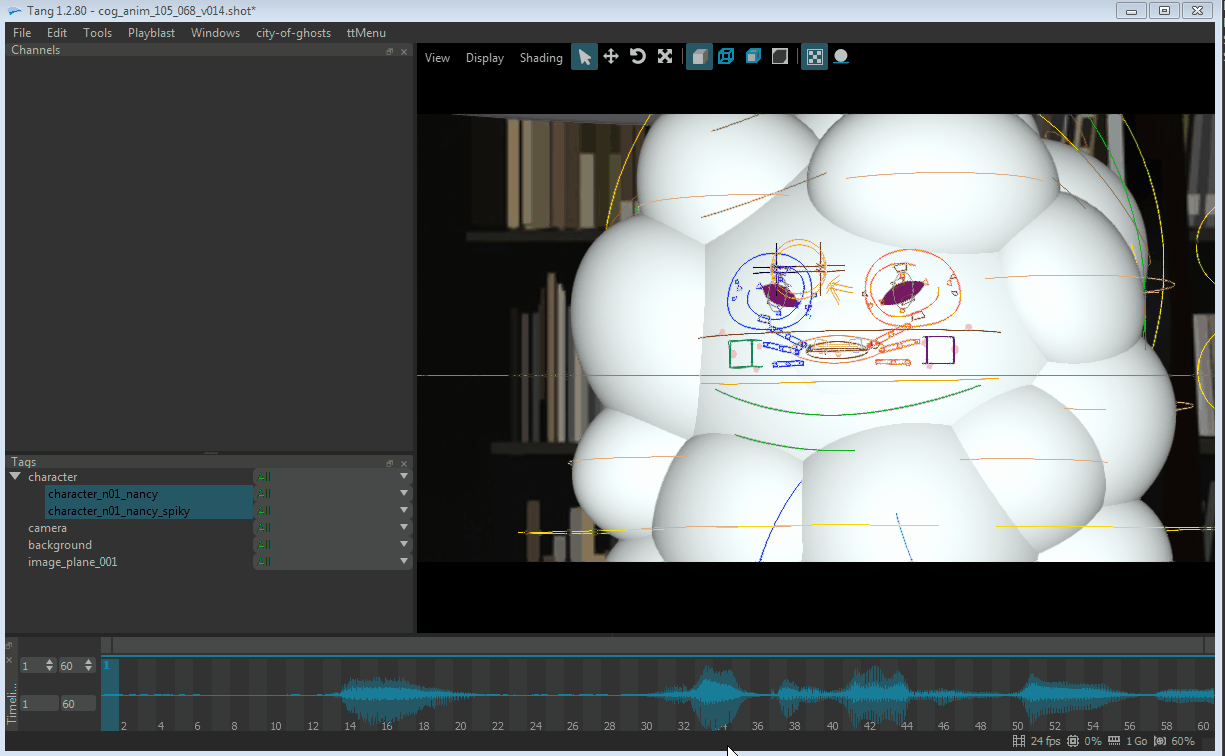Select the arrow selection tool

tap(585, 57)
